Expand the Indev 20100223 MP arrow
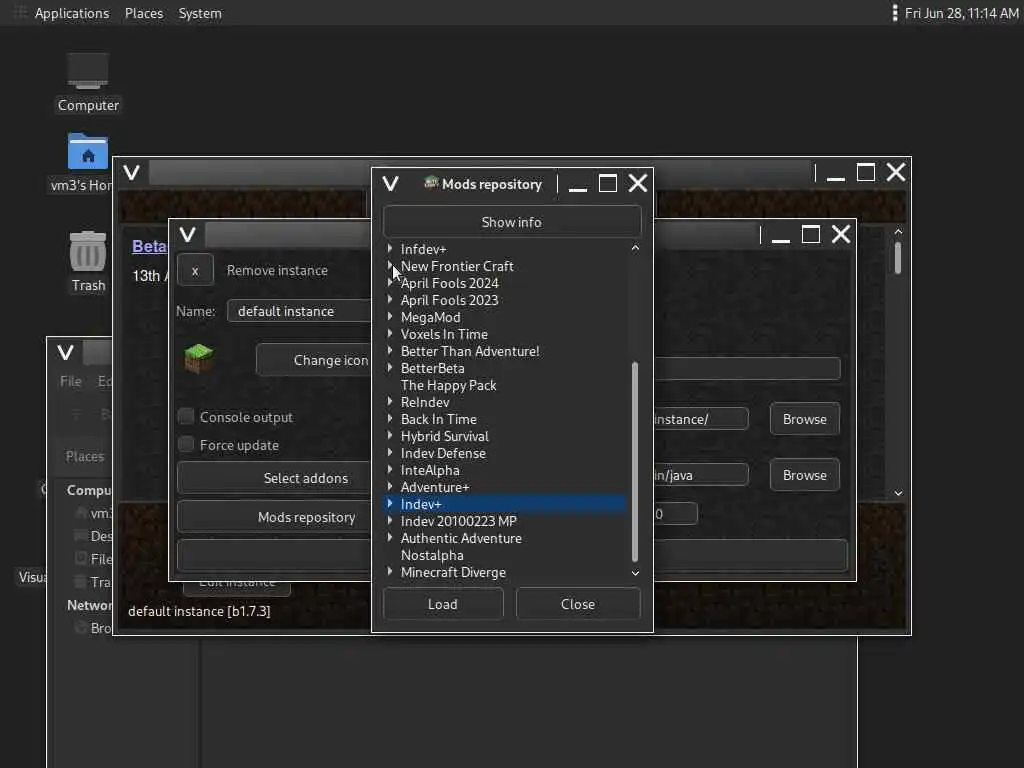 pos(390,520)
